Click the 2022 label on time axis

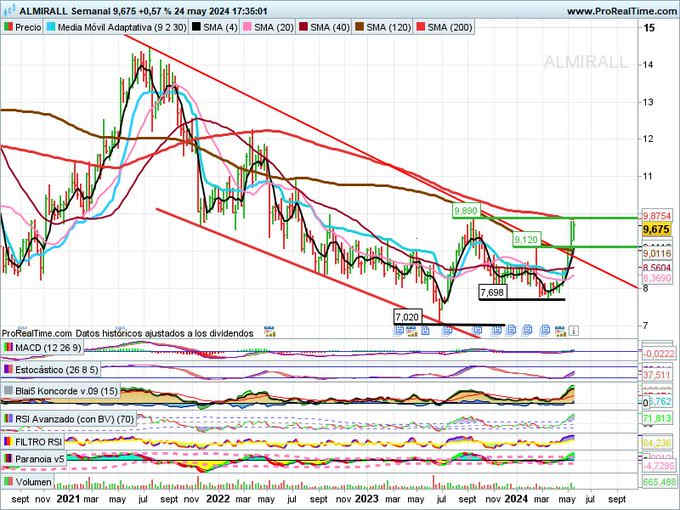click(217, 499)
